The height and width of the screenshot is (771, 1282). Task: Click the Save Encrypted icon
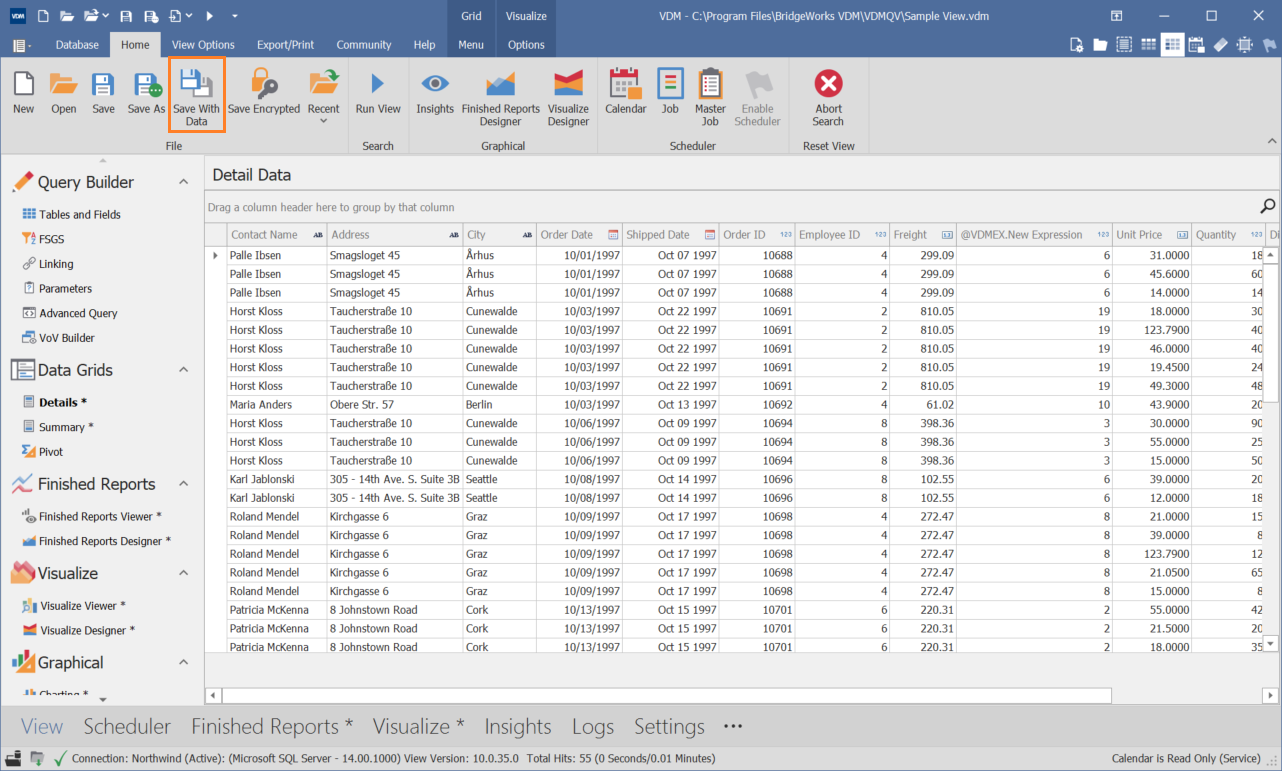tap(264, 92)
